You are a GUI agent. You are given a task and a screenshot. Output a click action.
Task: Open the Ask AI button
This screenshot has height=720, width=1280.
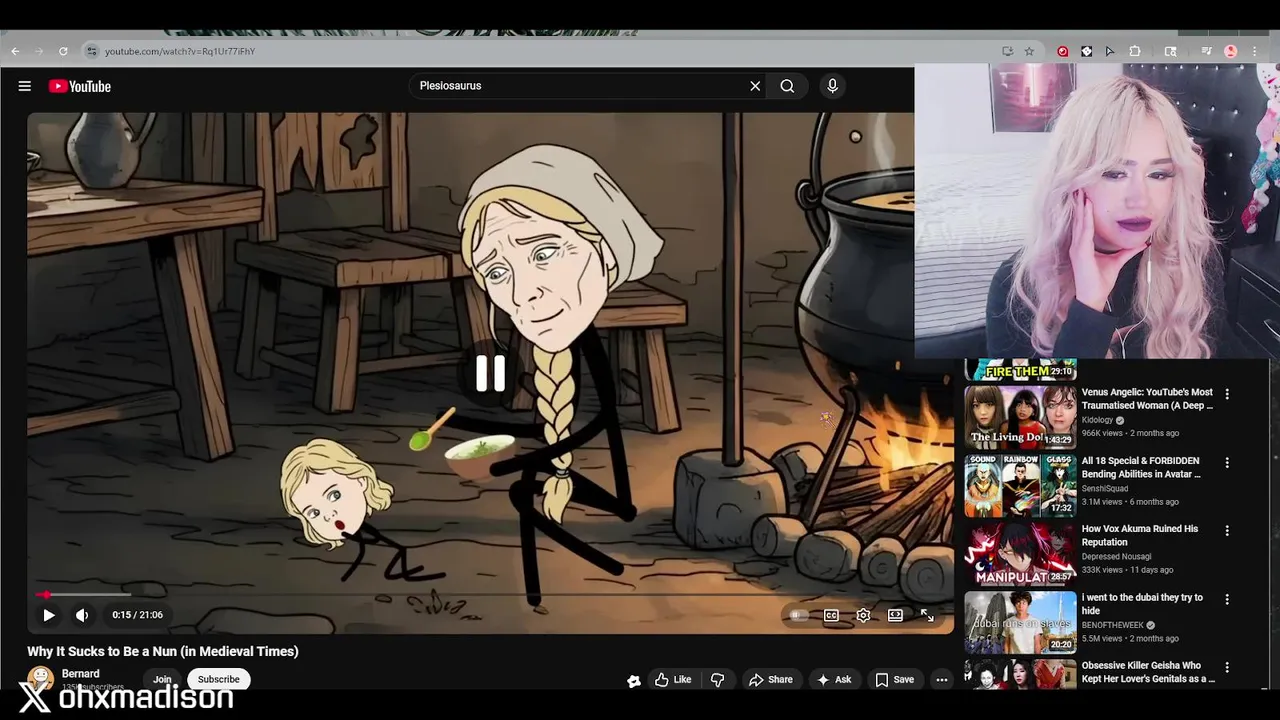834,679
